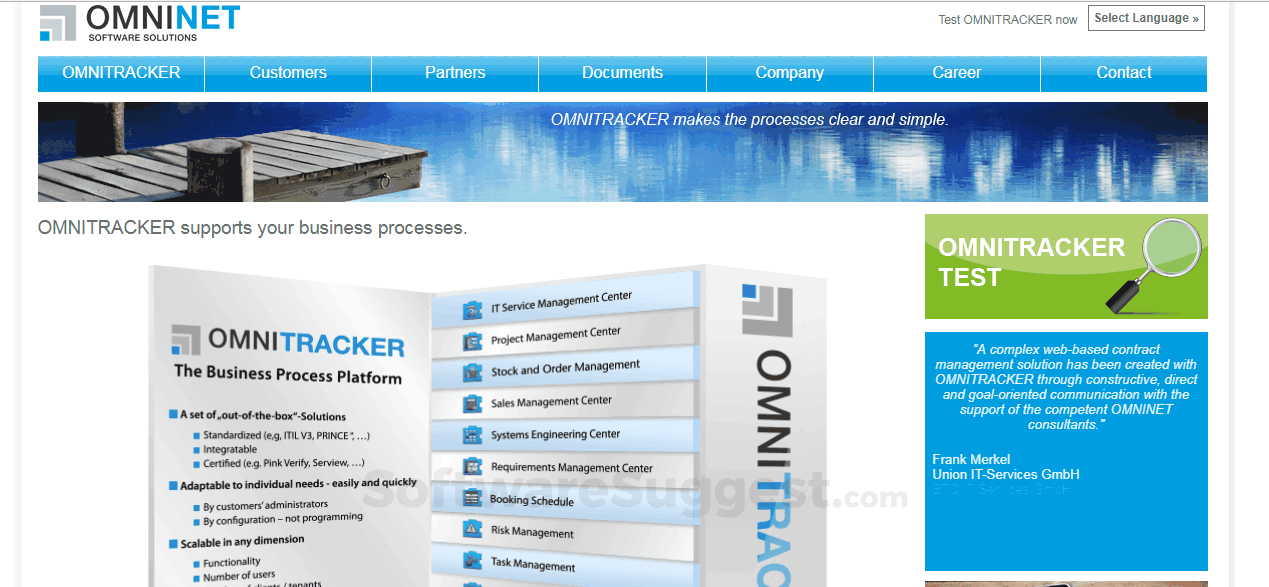Open the Select Language dropdown
The image size is (1269, 587).
(1146, 17)
